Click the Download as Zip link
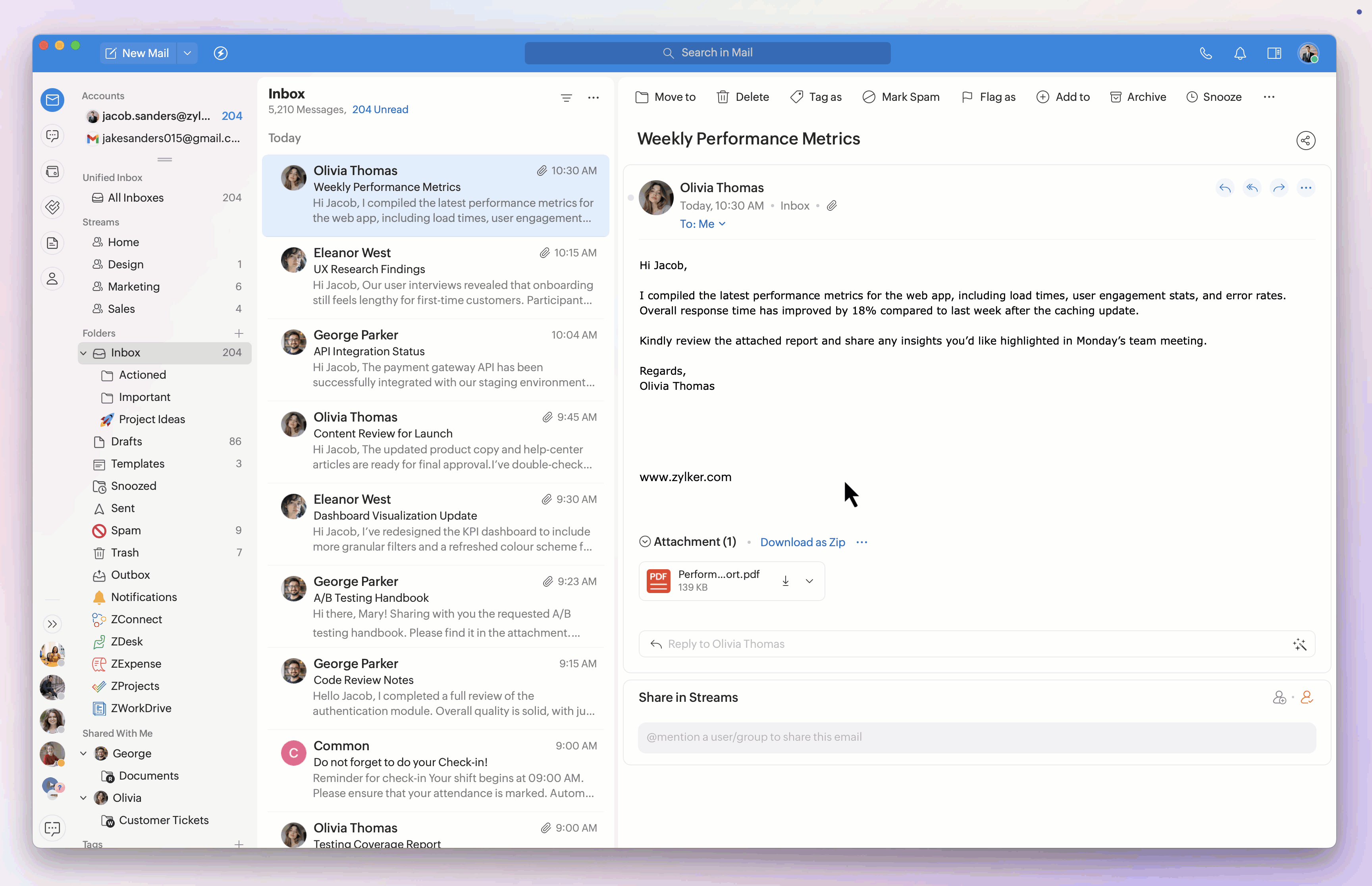The height and width of the screenshot is (886, 1372). click(802, 542)
